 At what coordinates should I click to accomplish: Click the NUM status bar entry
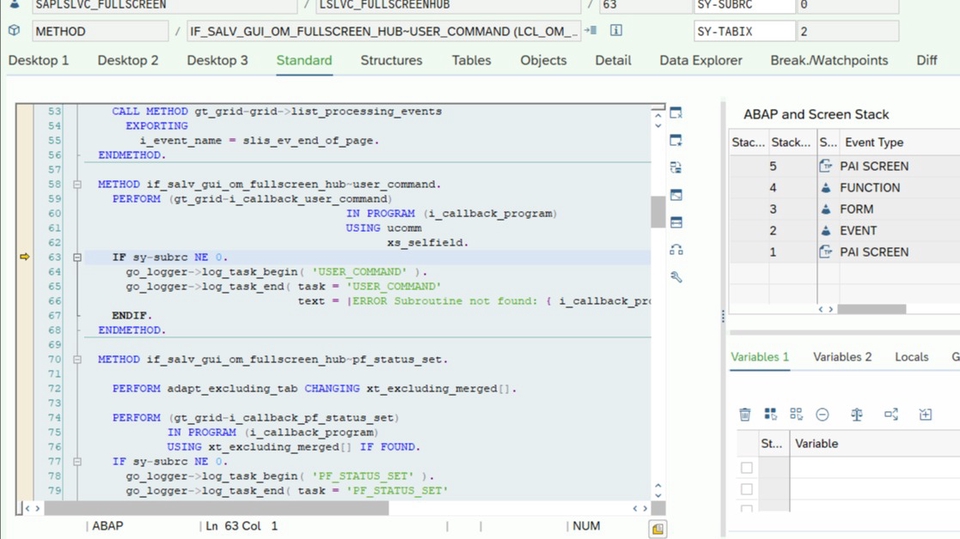[x=586, y=526]
